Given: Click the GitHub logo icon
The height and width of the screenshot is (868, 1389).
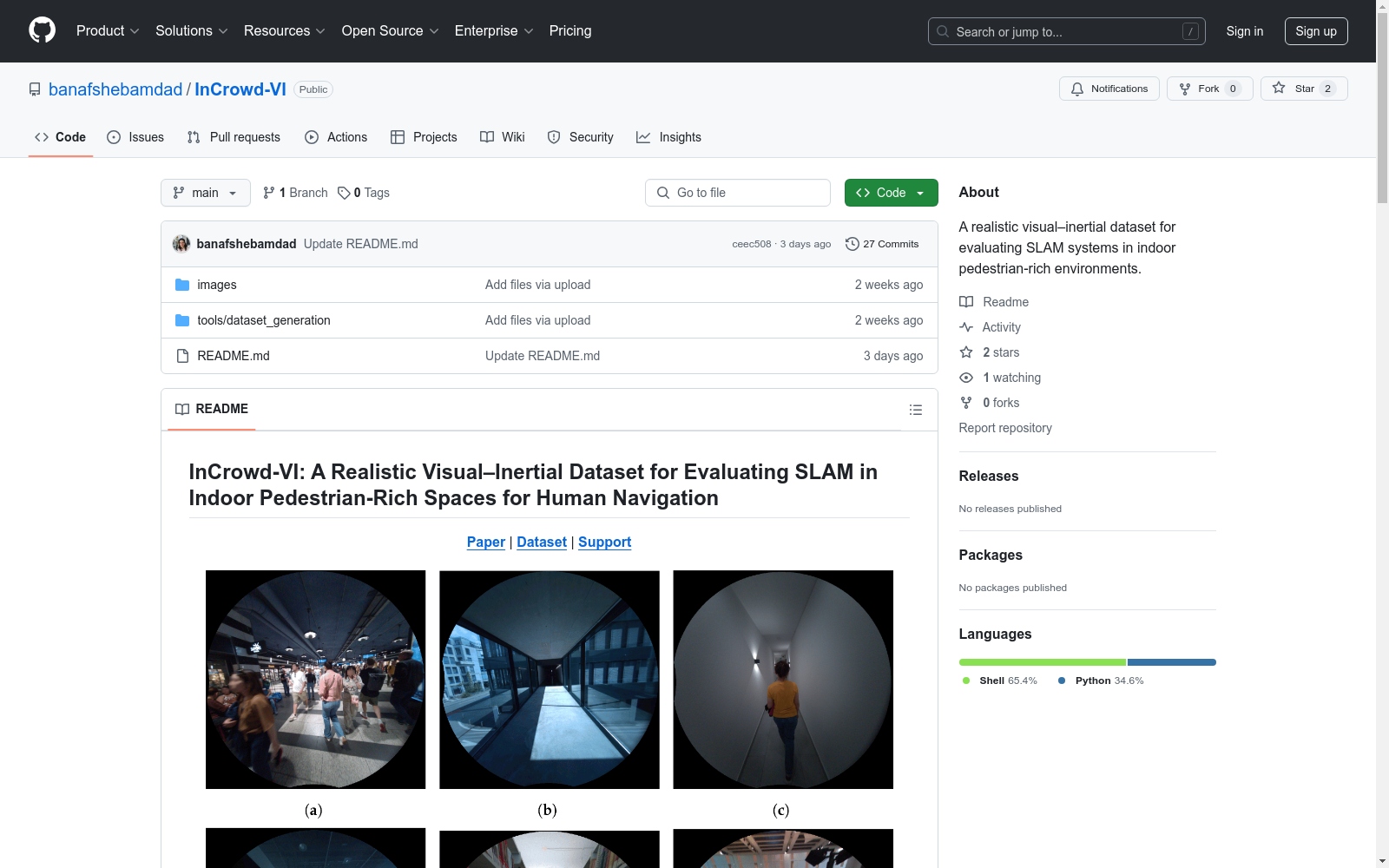Looking at the screenshot, I should [x=42, y=30].
